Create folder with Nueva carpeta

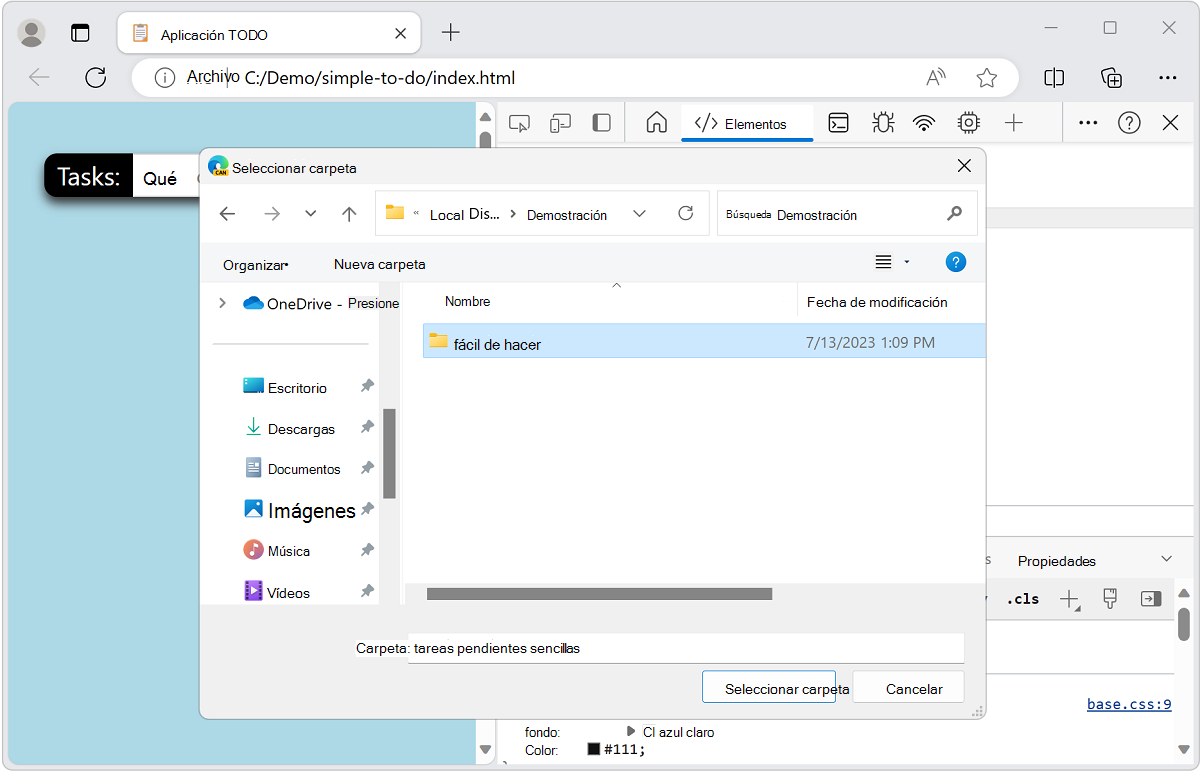pos(380,264)
